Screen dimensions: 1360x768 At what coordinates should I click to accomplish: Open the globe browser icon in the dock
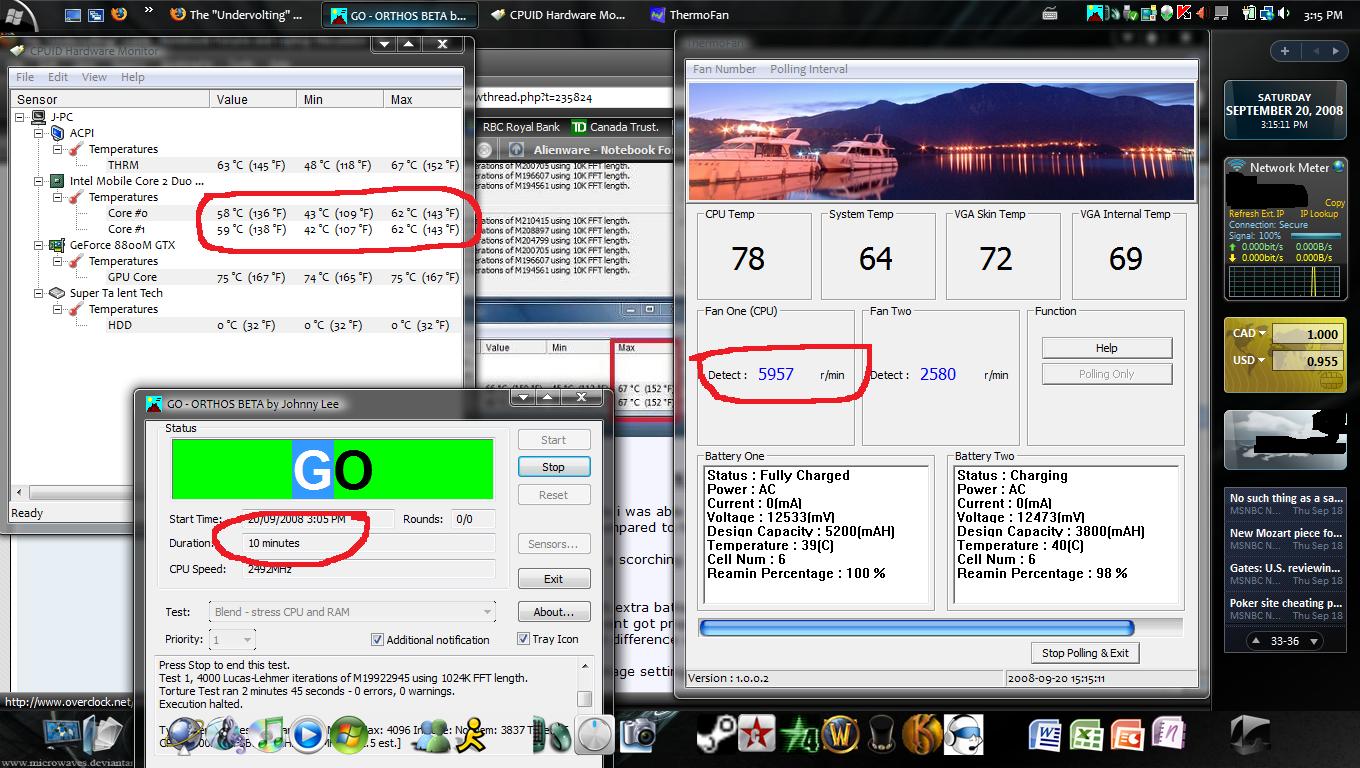[x=185, y=736]
